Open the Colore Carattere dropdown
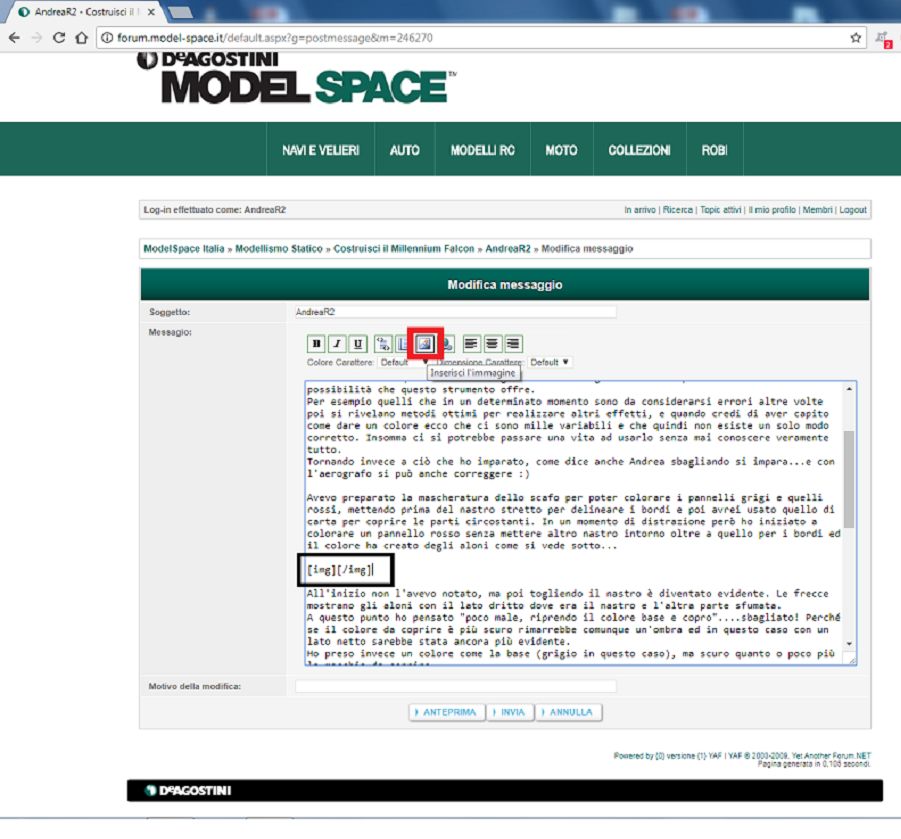The image size is (901, 839). [402, 362]
